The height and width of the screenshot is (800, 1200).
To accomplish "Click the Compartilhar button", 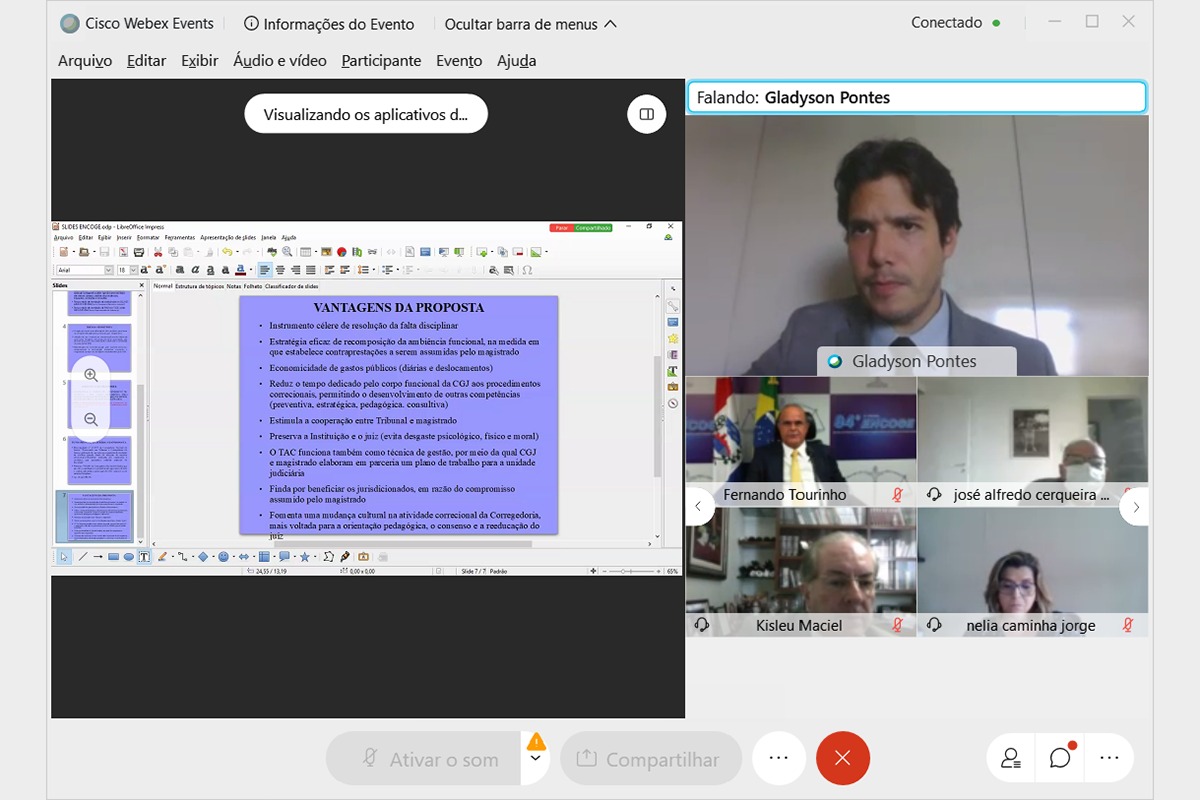I will pos(650,759).
